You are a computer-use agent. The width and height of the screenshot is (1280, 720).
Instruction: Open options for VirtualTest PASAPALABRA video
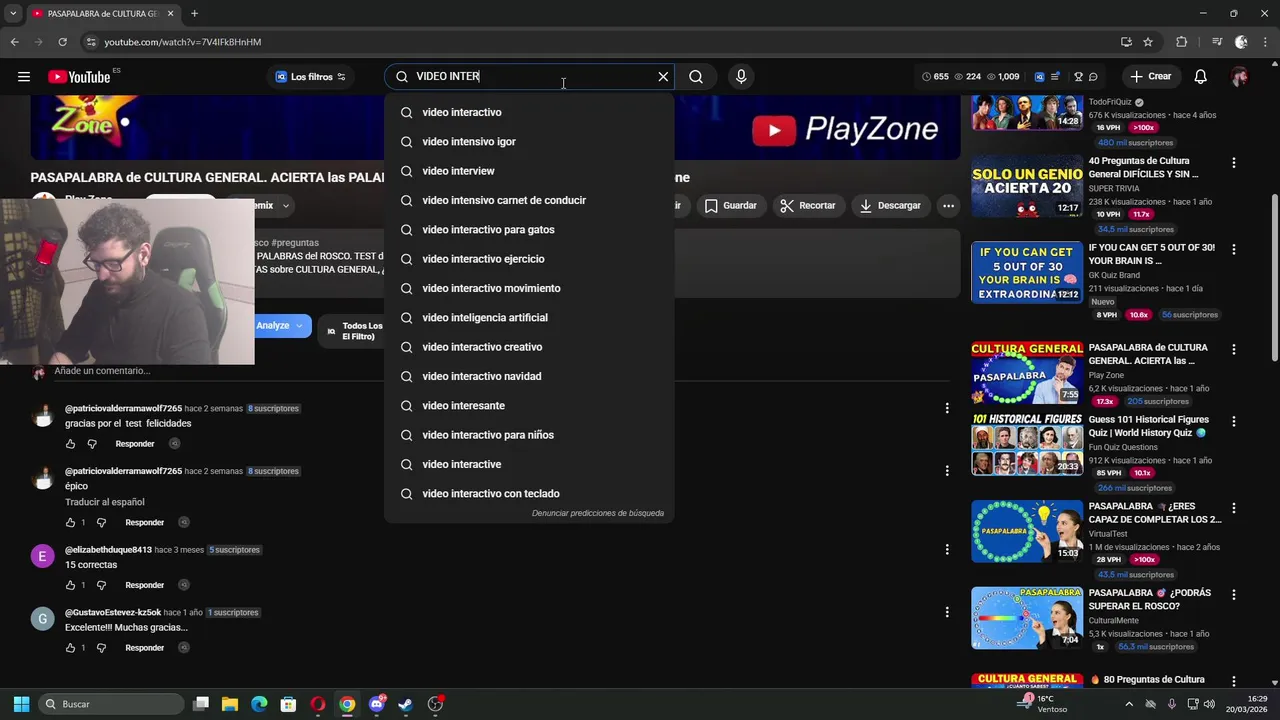tap(1234, 508)
